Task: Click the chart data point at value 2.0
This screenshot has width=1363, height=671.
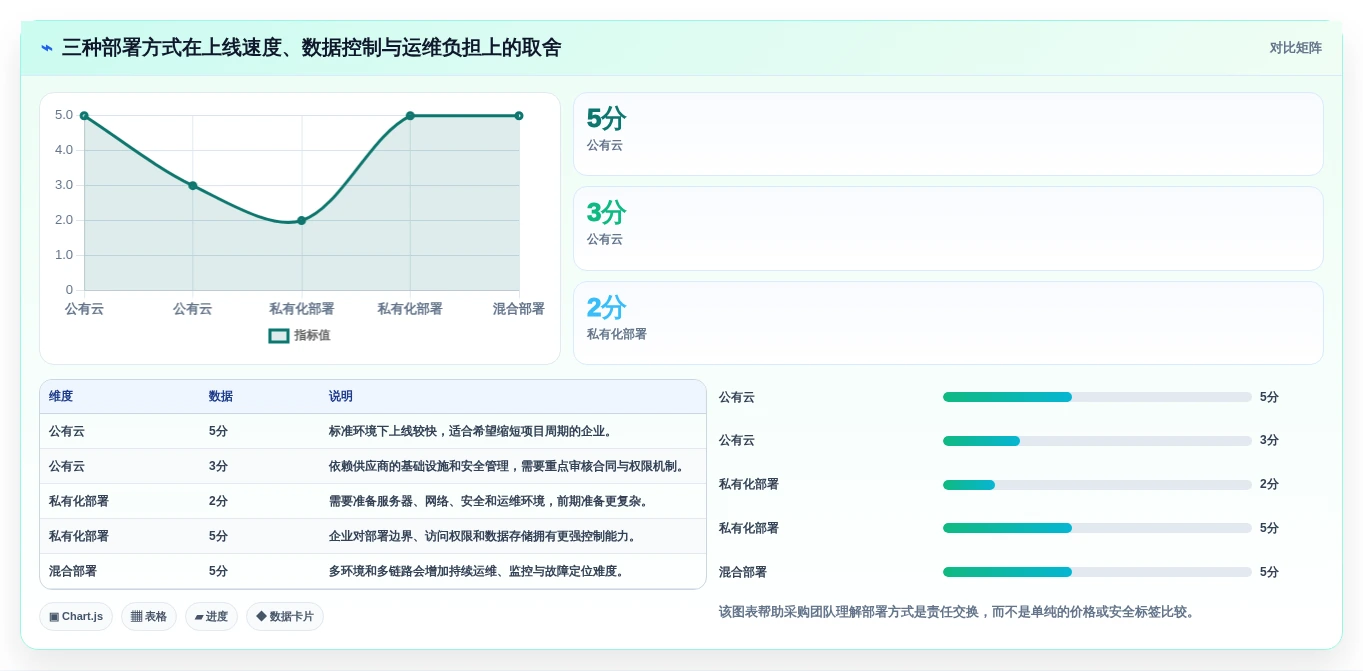Action: (301, 220)
